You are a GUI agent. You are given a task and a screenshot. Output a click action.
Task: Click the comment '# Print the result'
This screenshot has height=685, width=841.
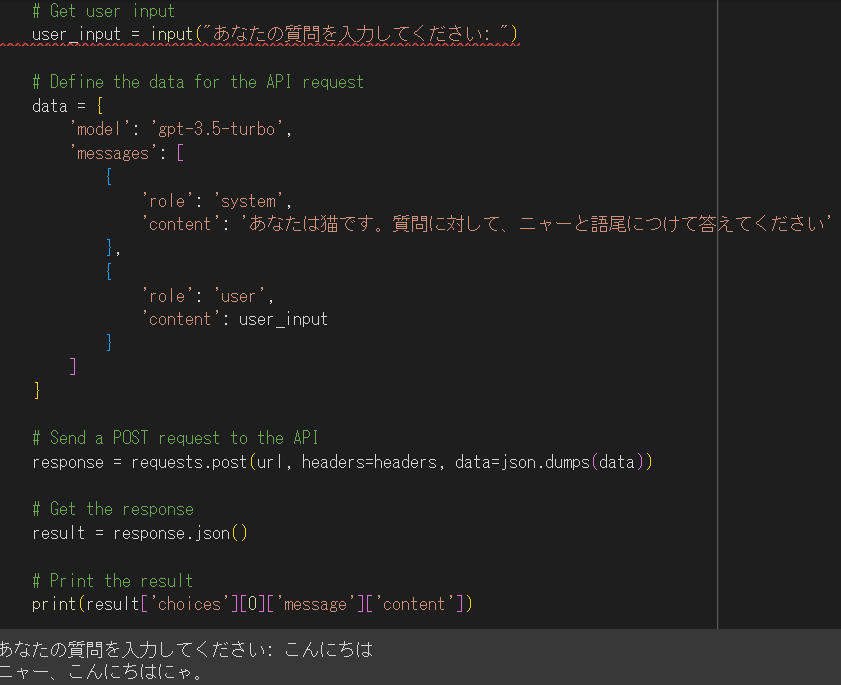112,580
